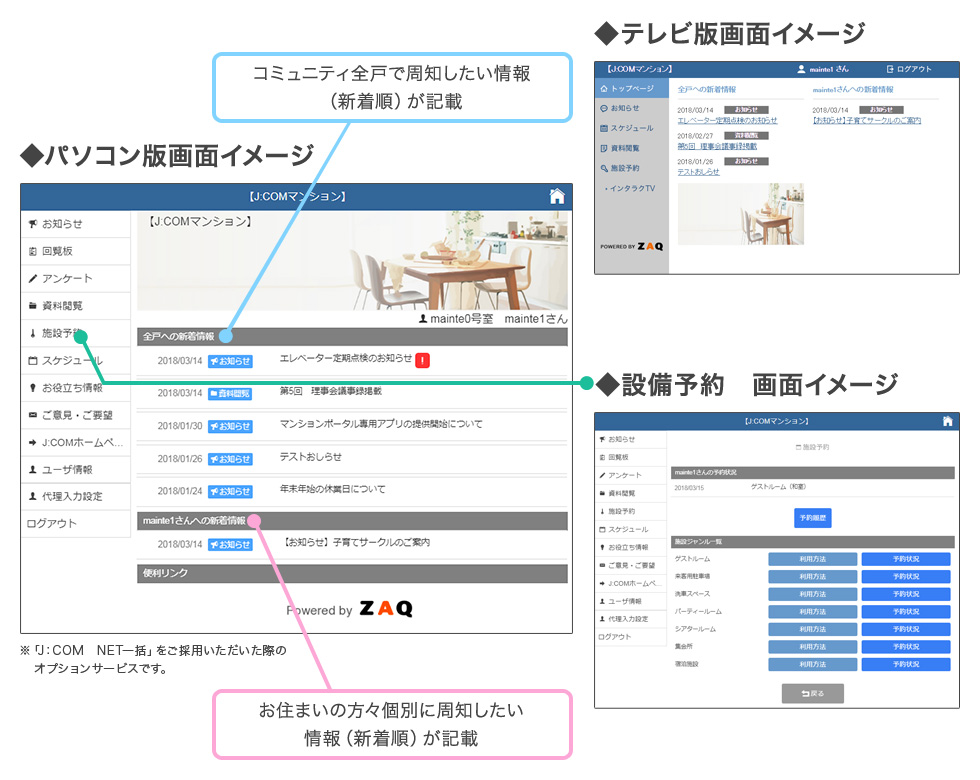Click 予約状況 for 集会所

point(906,647)
